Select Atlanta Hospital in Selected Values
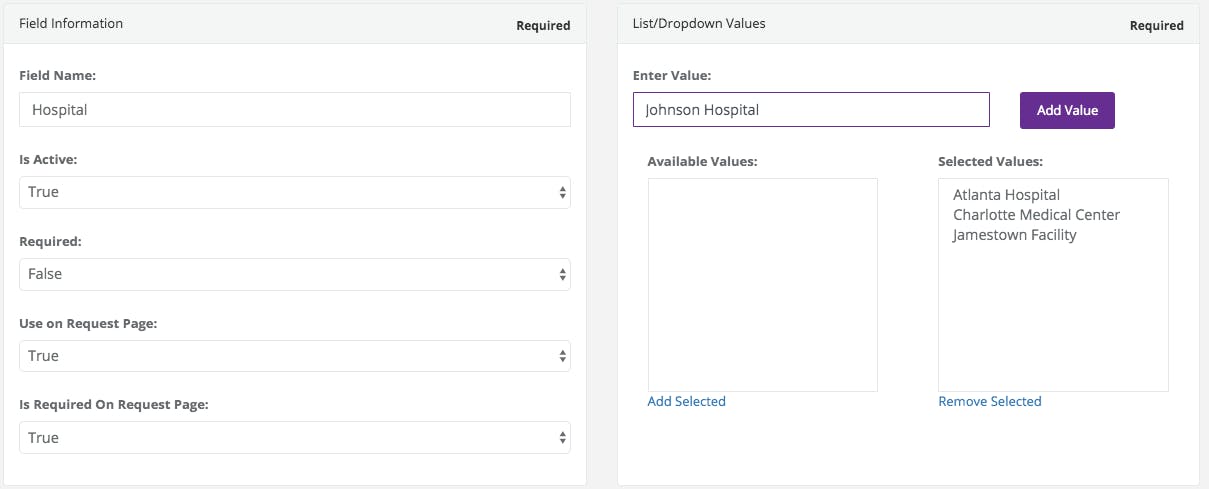1209x489 pixels. [x=1006, y=195]
